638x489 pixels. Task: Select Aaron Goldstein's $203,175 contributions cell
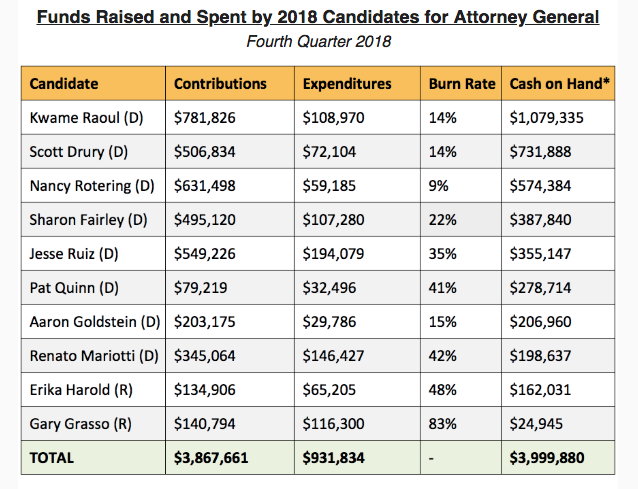pyautogui.click(x=204, y=321)
